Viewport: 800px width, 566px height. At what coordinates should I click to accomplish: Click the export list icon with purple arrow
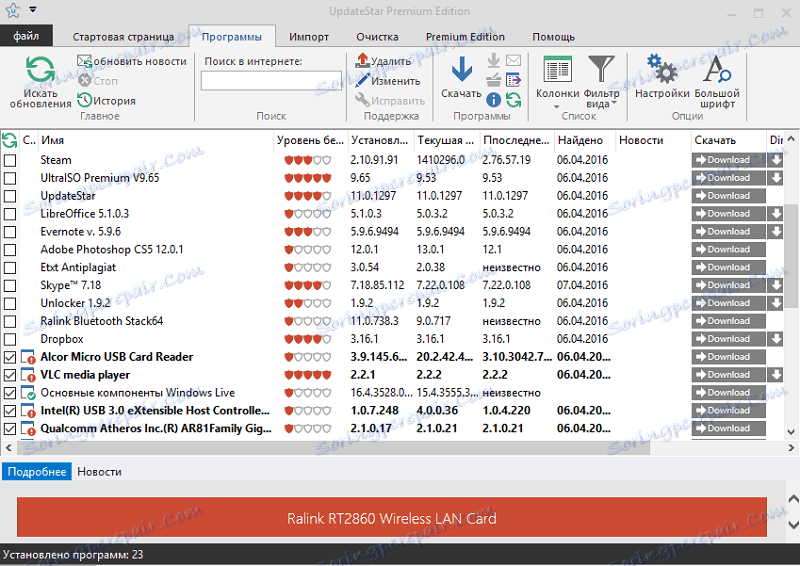[514, 80]
